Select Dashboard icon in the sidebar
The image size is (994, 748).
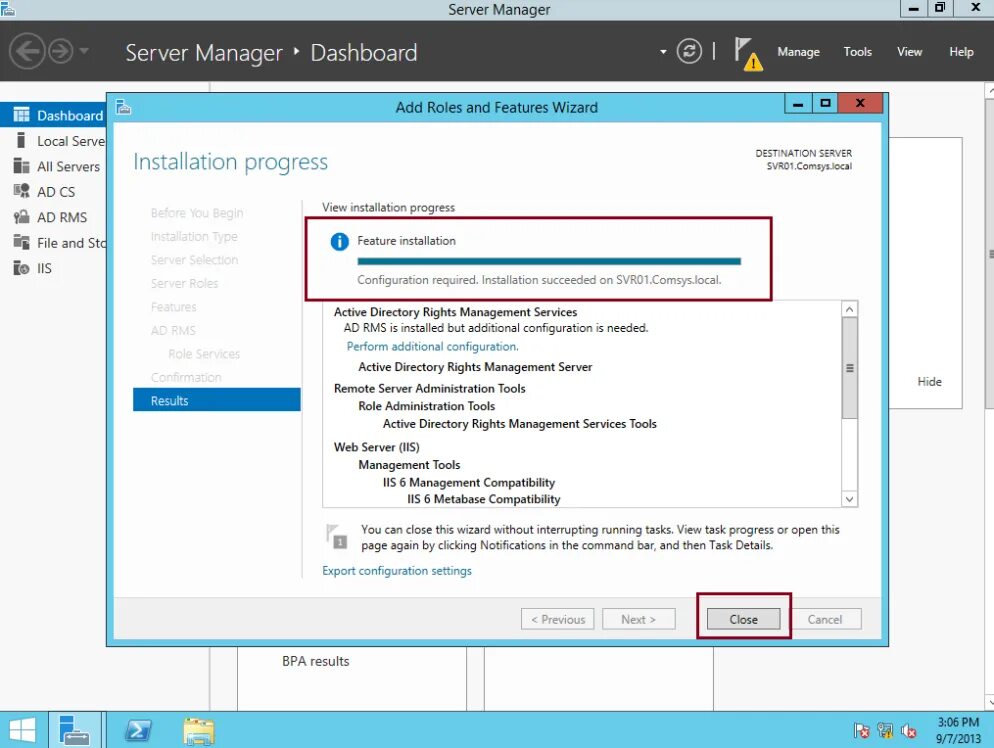(21, 115)
